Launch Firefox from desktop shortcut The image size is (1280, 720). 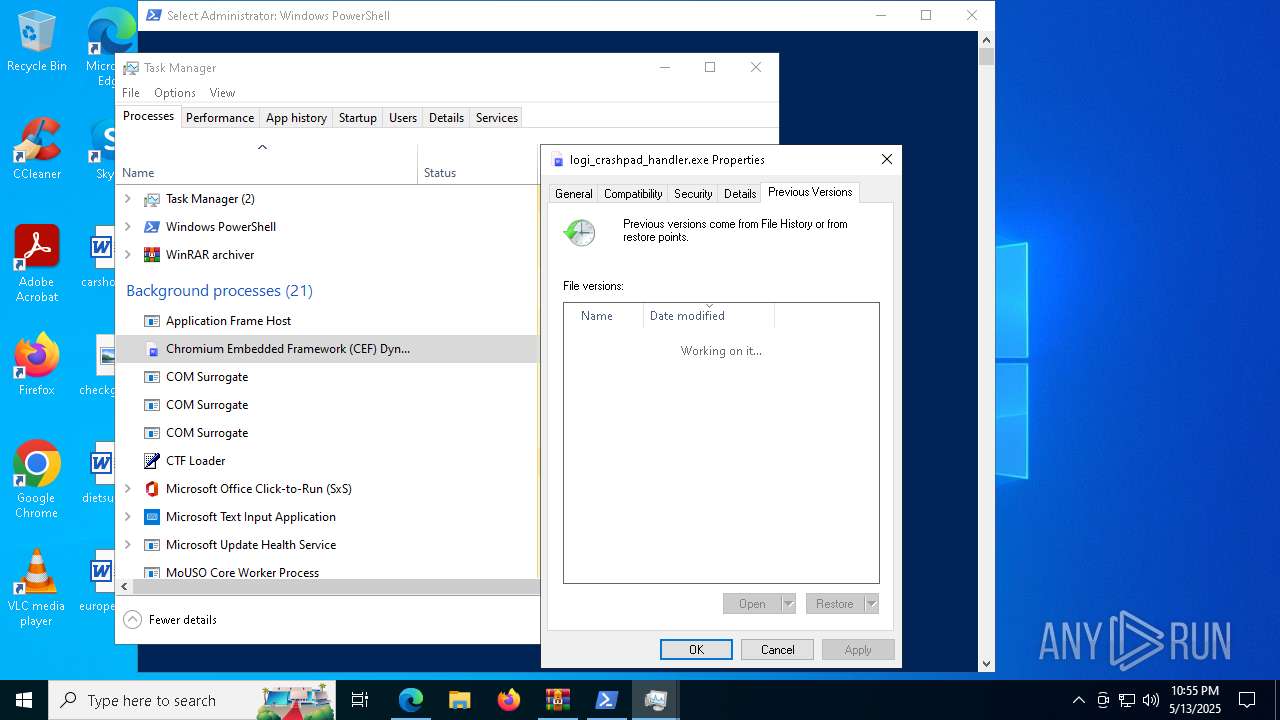coord(37,365)
